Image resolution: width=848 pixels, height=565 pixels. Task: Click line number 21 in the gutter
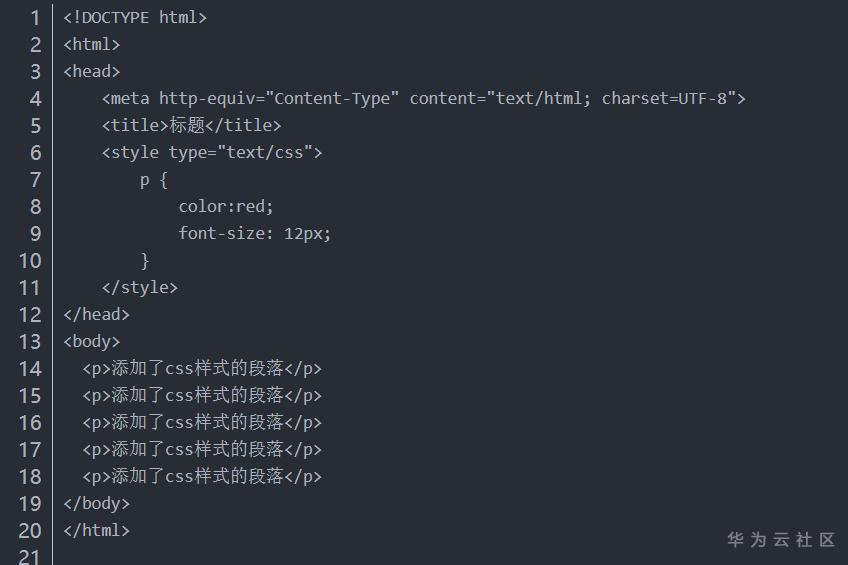pos(30,556)
